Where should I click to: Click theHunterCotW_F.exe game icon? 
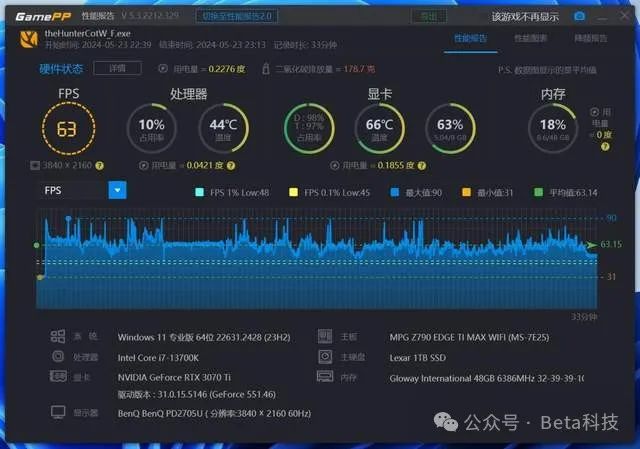tap(29, 39)
